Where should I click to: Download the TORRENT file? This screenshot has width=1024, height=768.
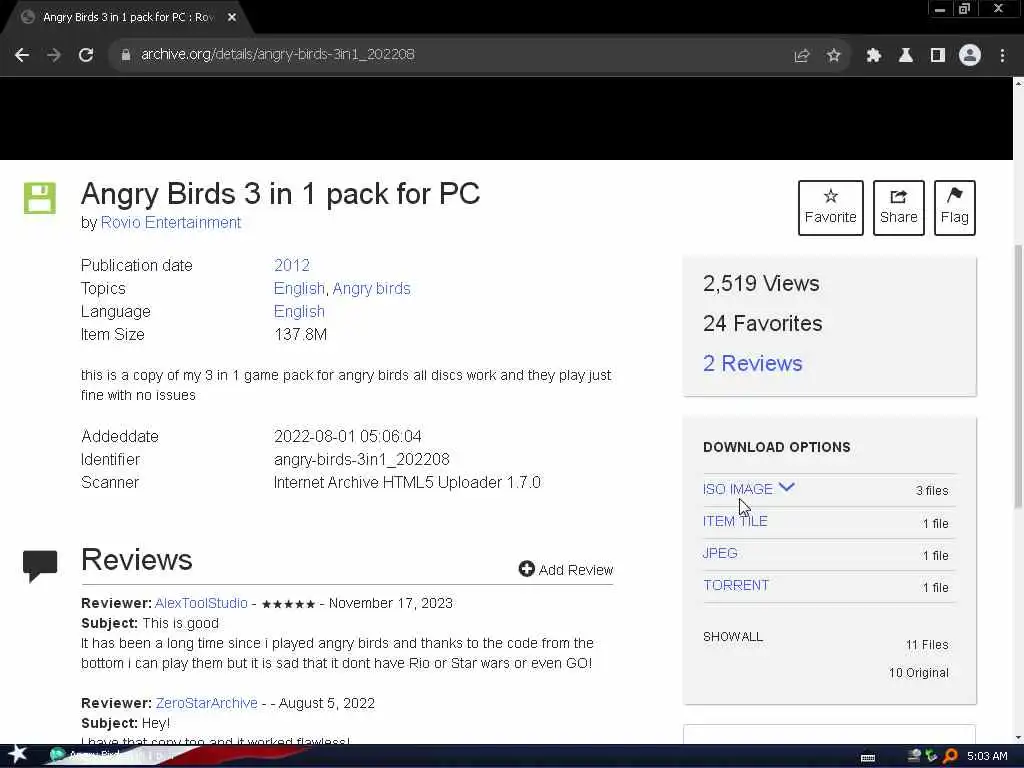click(736, 585)
